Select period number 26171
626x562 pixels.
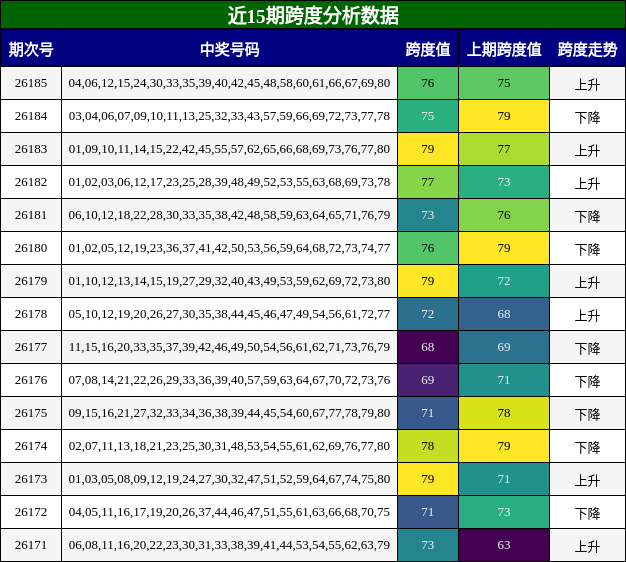31,545
